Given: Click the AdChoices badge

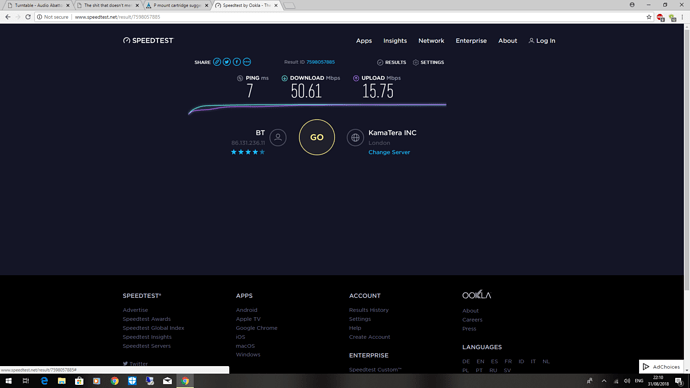Looking at the screenshot, I should coord(661,366).
